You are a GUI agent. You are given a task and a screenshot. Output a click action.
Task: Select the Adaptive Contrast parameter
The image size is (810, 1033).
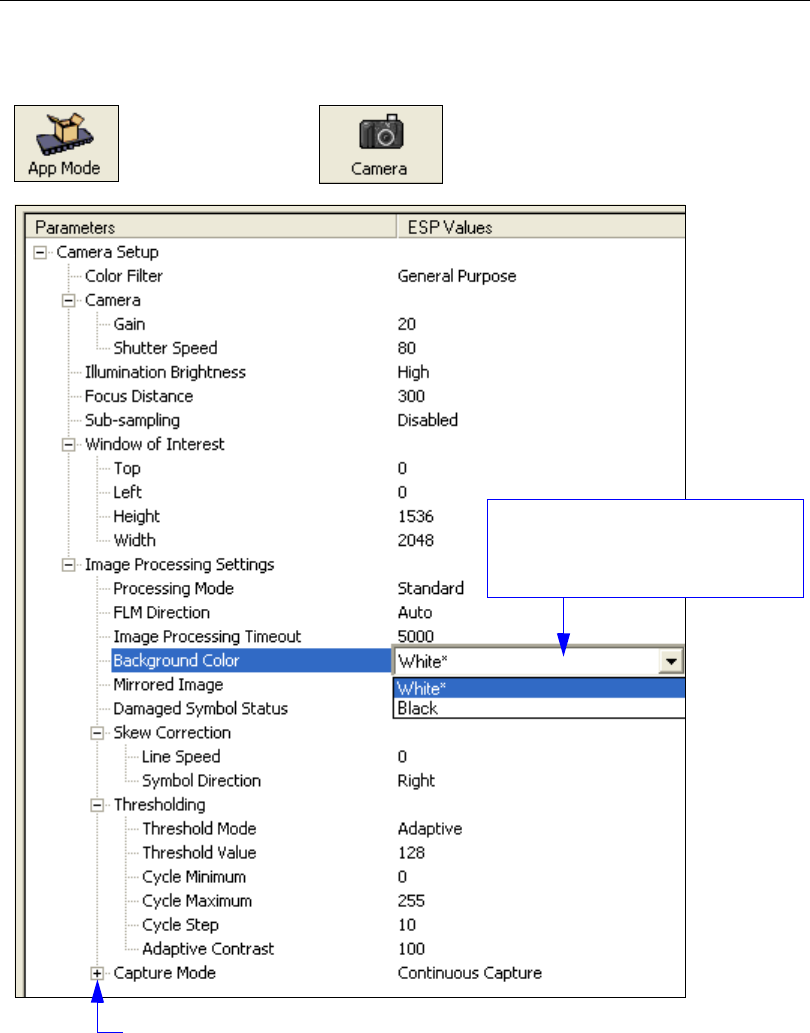[x=208, y=949]
